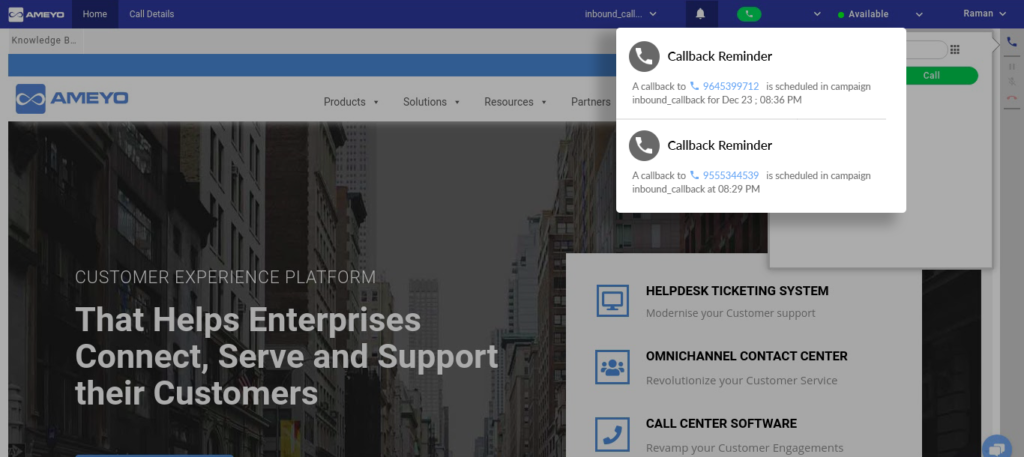Click the first Callback Reminder title
This screenshot has width=1024, height=457.
coord(720,56)
